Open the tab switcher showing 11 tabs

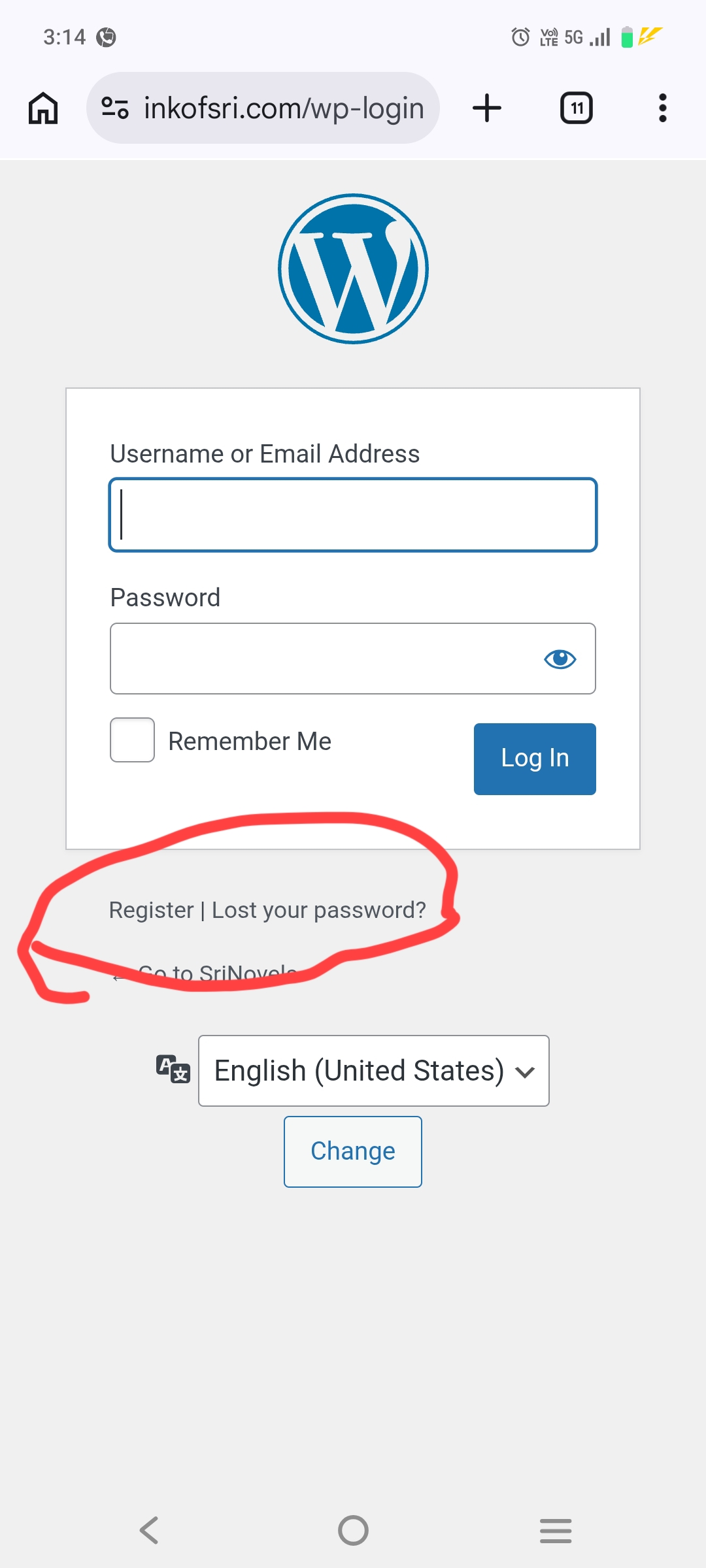pos(576,108)
